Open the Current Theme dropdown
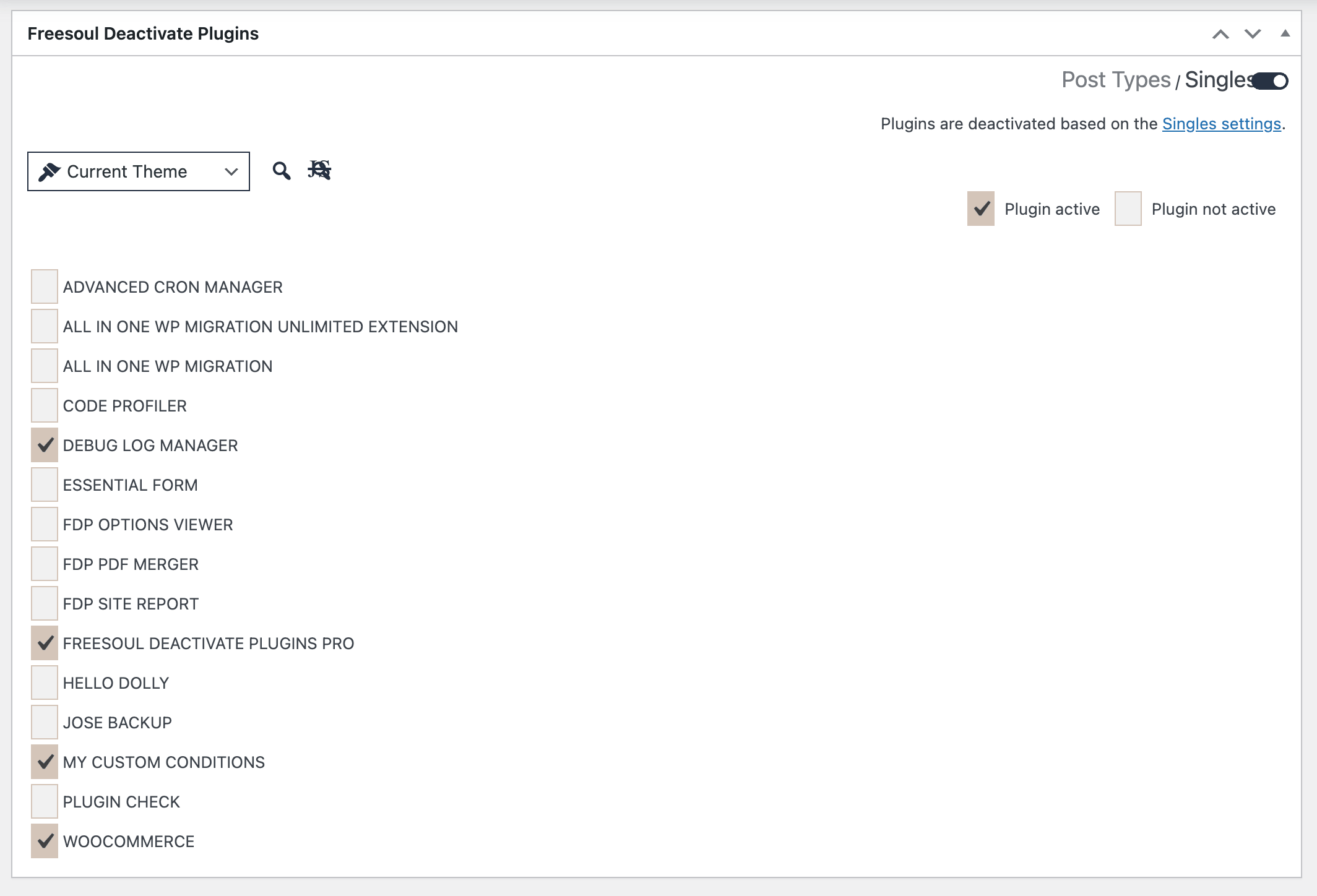Screen dimensions: 1317x896 coord(231,171)
